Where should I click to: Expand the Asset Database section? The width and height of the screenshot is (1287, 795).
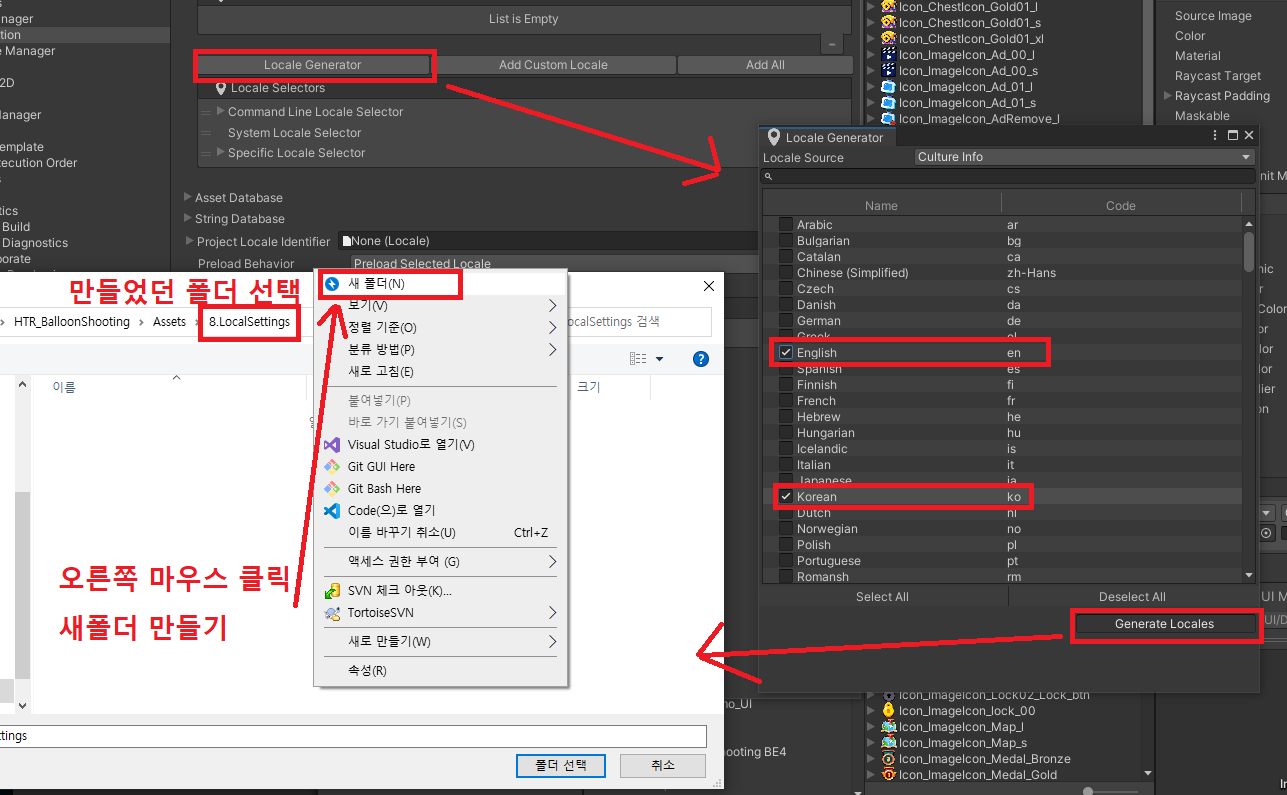pos(188,197)
